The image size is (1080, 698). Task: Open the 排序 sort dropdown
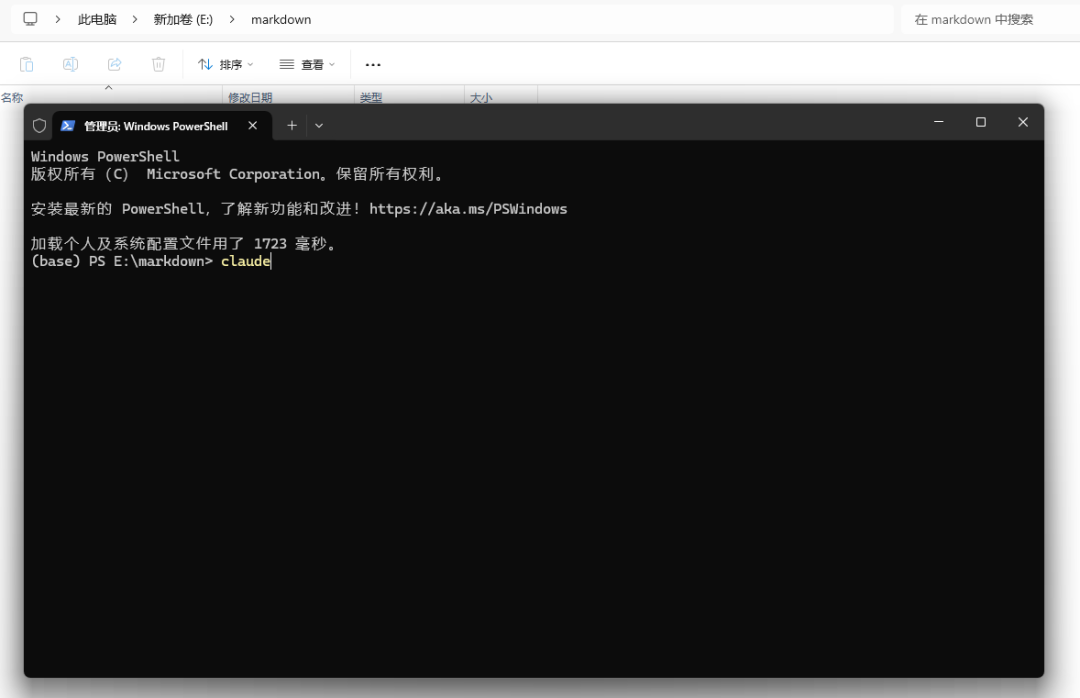pyautogui.click(x=226, y=64)
